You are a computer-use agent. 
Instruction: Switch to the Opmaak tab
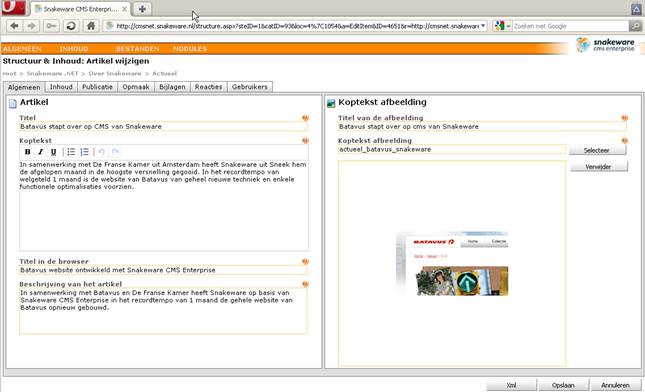point(136,87)
